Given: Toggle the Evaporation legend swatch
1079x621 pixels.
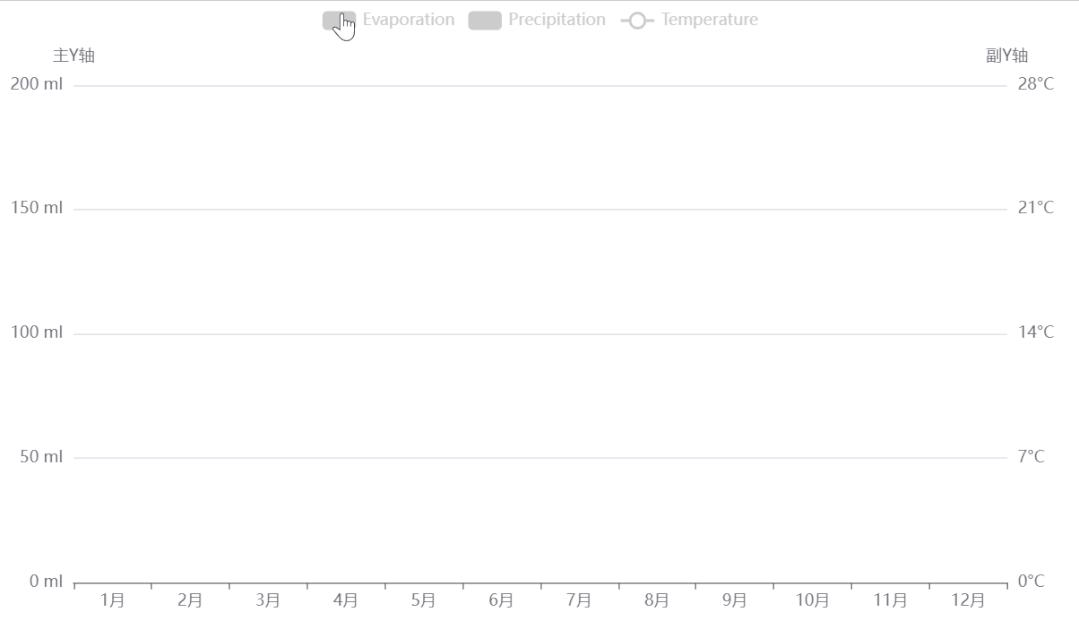Looking at the screenshot, I should [x=338, y=20].
